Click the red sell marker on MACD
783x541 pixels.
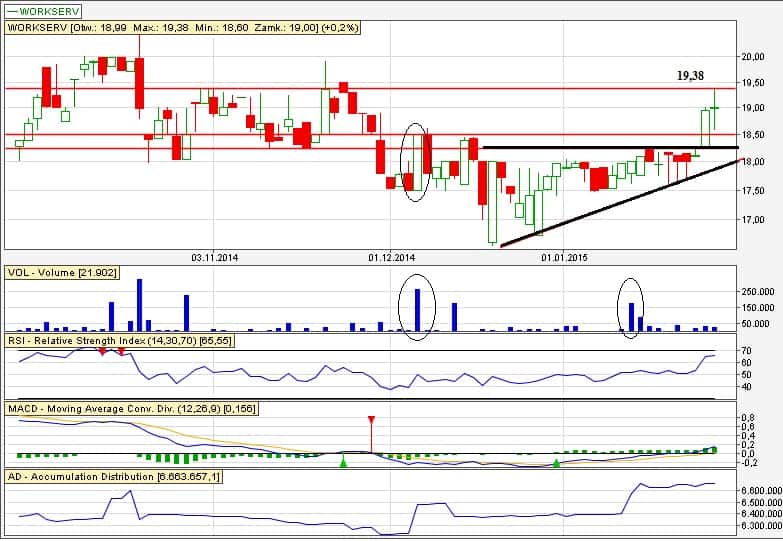pyautogui.click(x=371, y=421)
